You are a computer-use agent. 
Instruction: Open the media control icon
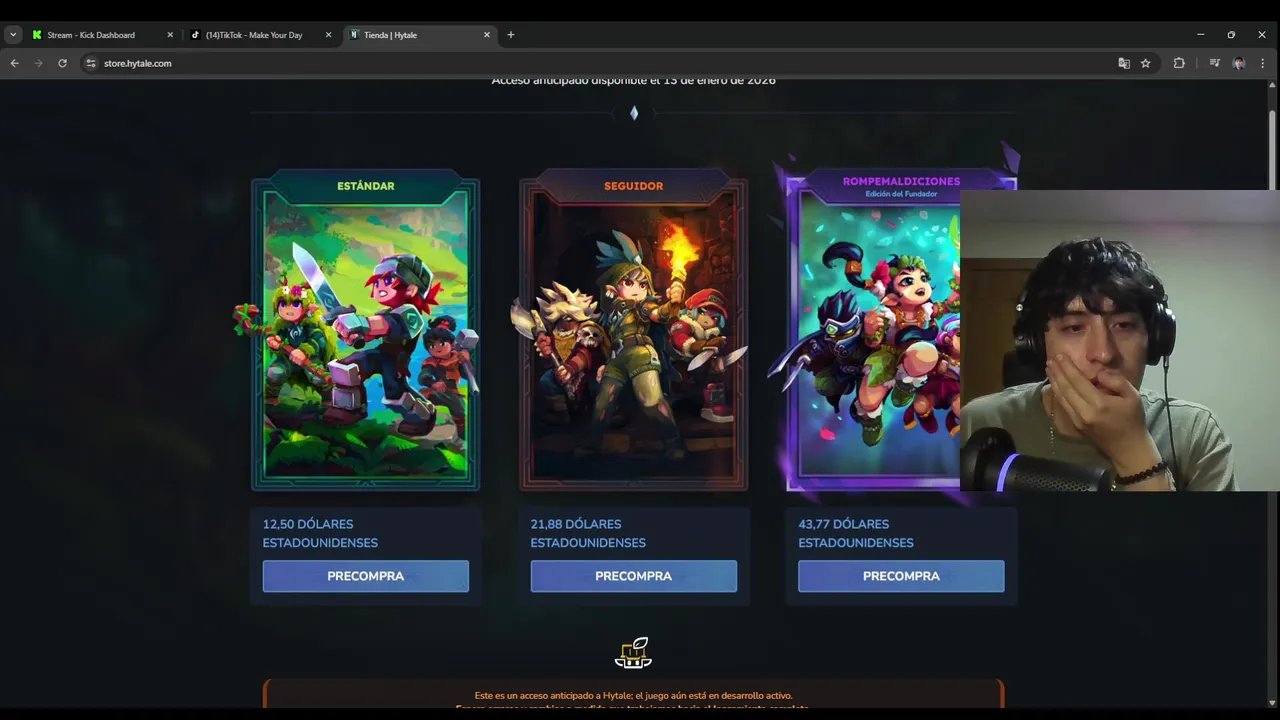(x=1214, y=63)
